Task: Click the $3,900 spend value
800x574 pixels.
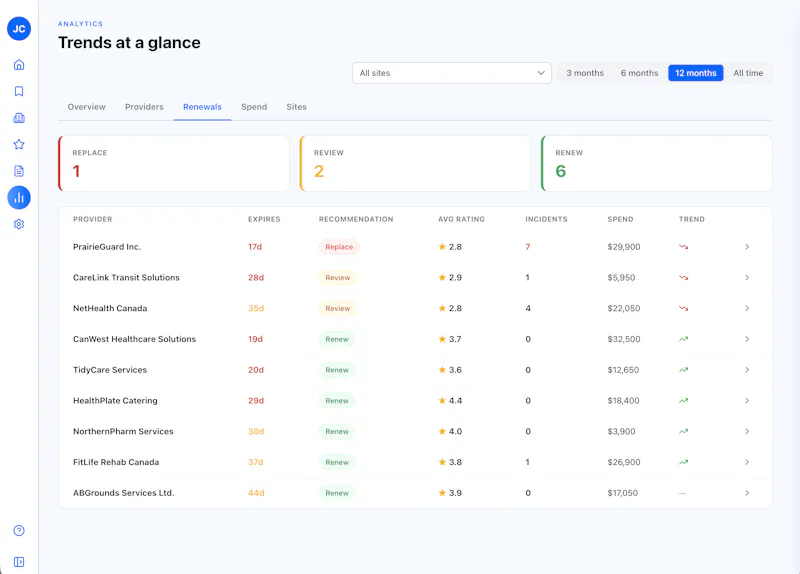Action: 621,431
